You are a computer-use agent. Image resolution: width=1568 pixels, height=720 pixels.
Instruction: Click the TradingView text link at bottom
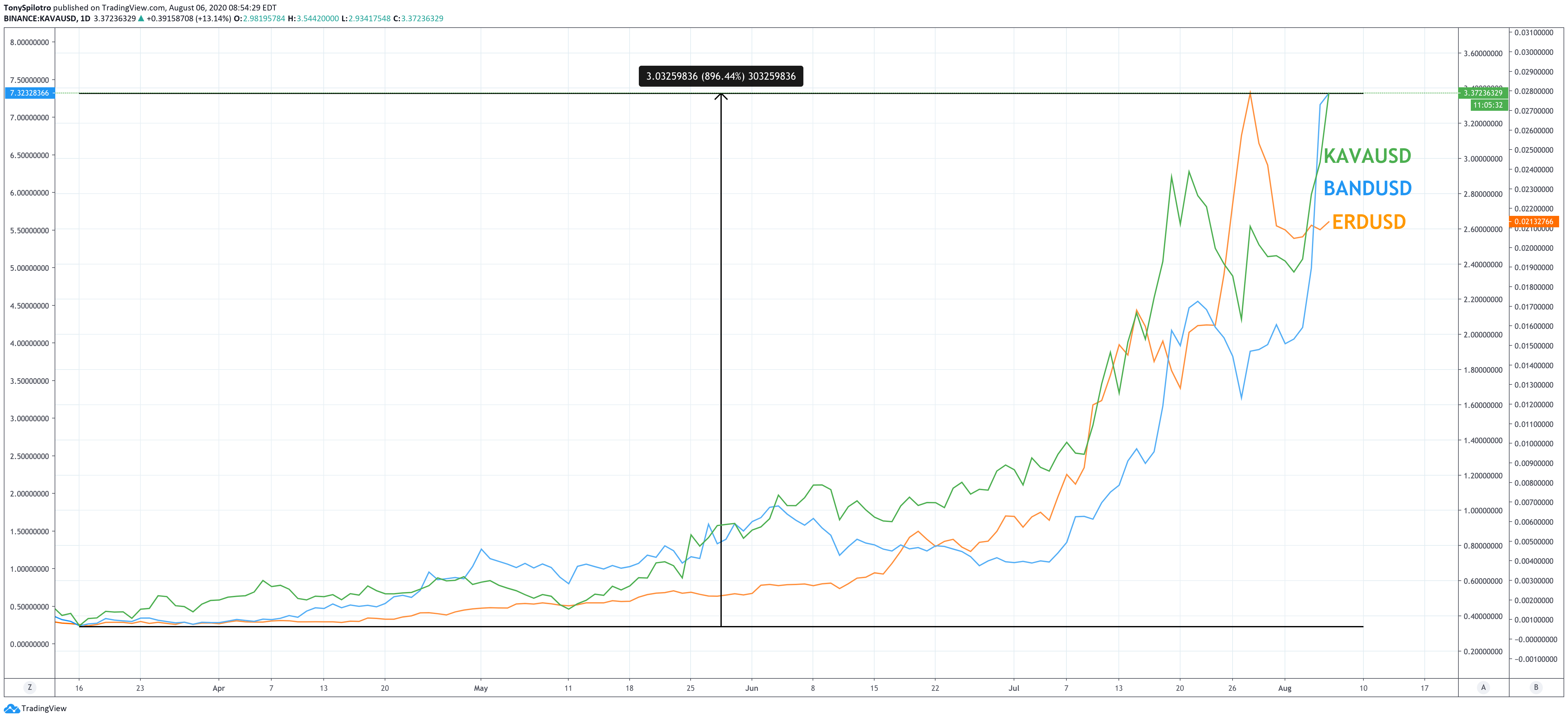(x=44, y=709)
